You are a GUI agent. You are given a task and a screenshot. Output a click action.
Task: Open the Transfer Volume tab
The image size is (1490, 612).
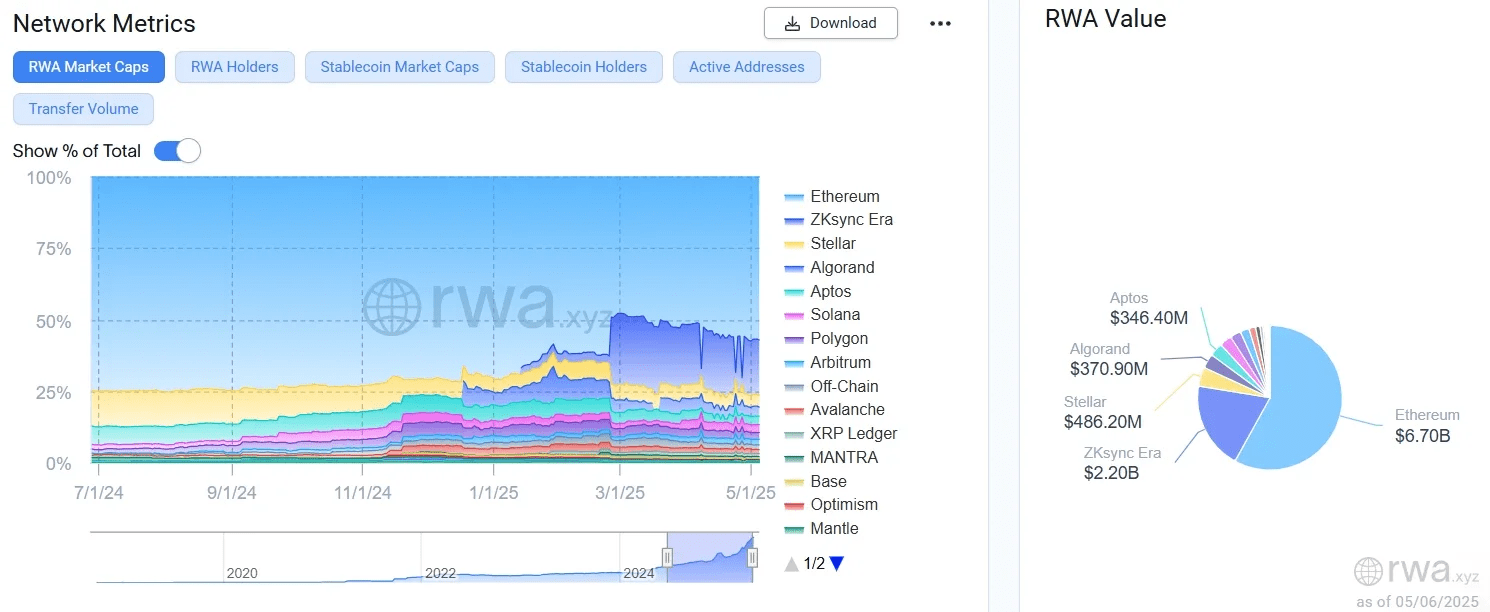tap(84, 109)
